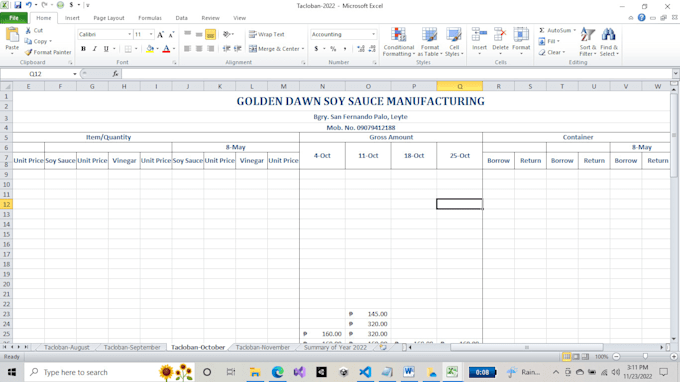
Task: Open Merge & Center dropdown arrow
Action: pyautogui.click(x=303, y=49)
